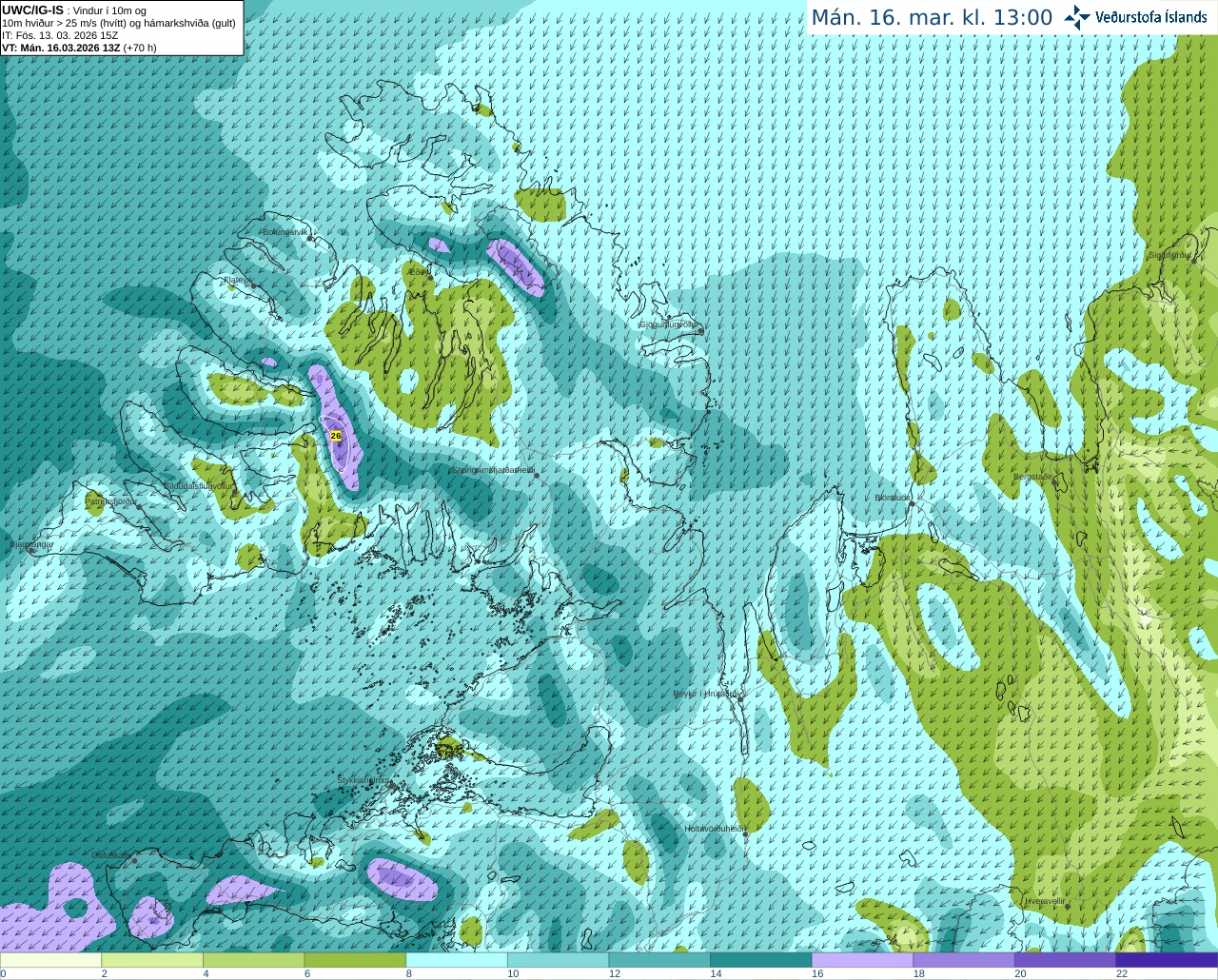
Task: Select the 14–16 m/s legend color
Action: (761, 960)
